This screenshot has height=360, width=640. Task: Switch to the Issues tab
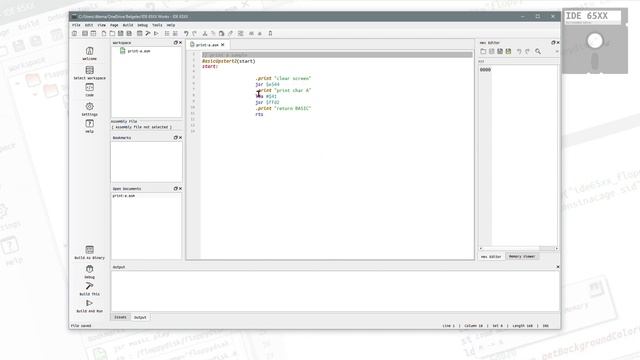click(120, 317)
